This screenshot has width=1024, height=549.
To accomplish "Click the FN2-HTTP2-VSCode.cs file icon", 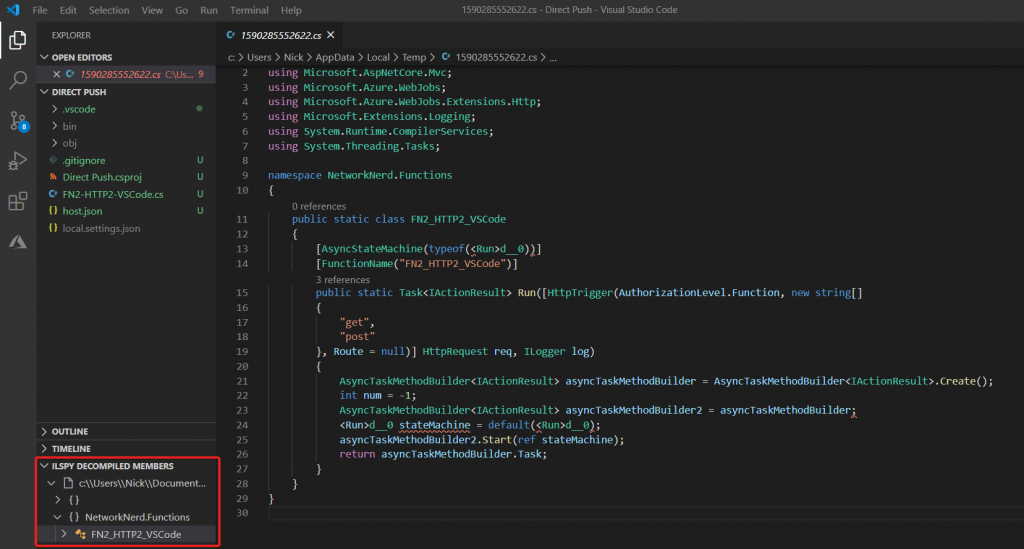I will [53, 194].
